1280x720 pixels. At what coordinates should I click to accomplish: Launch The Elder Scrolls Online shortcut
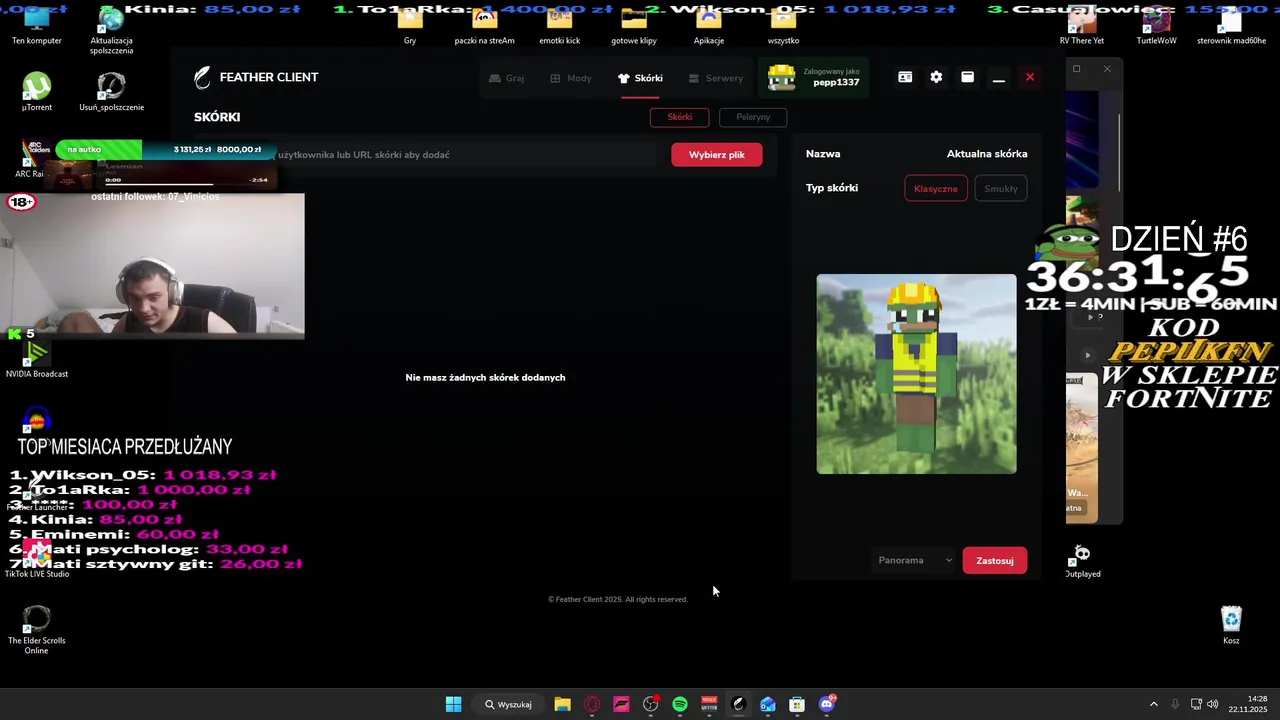[x=36, y=630]
